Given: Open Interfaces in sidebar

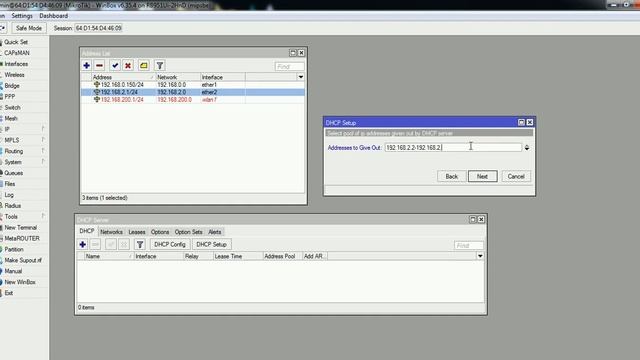Looking at the screenshot, I should tap(16, 64).
